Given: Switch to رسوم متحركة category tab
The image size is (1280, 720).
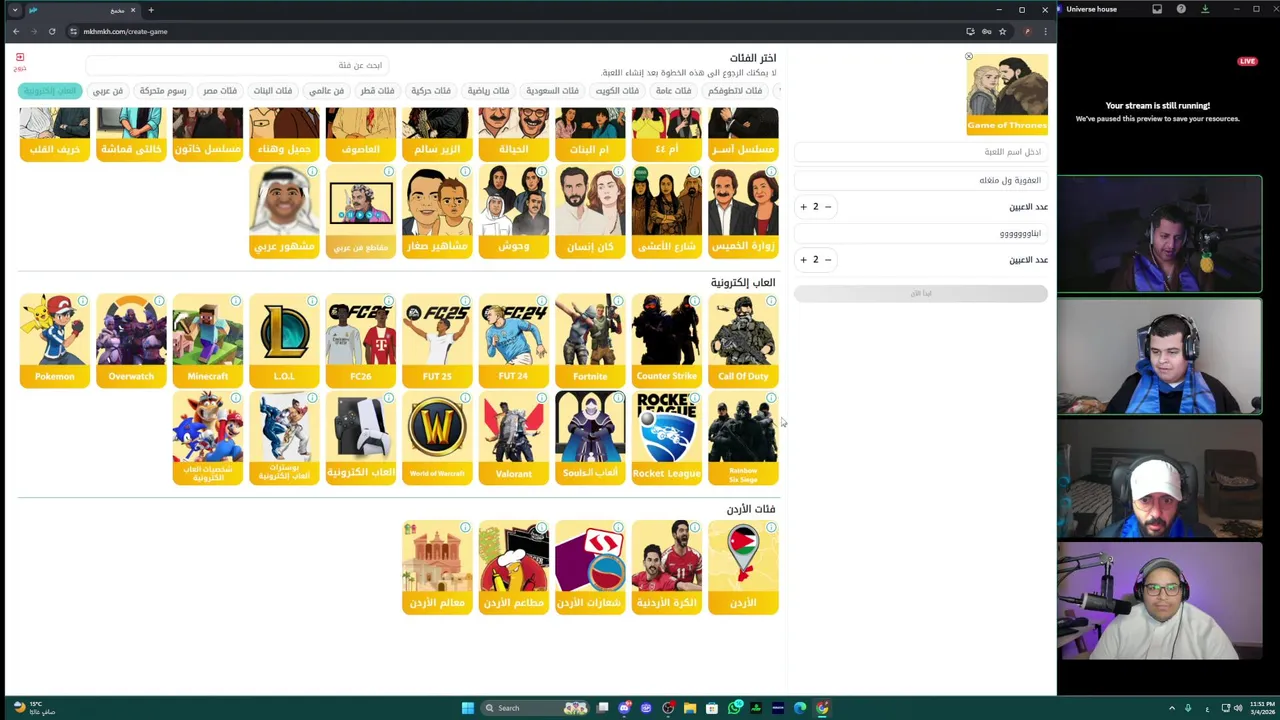Looking at the screenshot, I should coord(163,91).
